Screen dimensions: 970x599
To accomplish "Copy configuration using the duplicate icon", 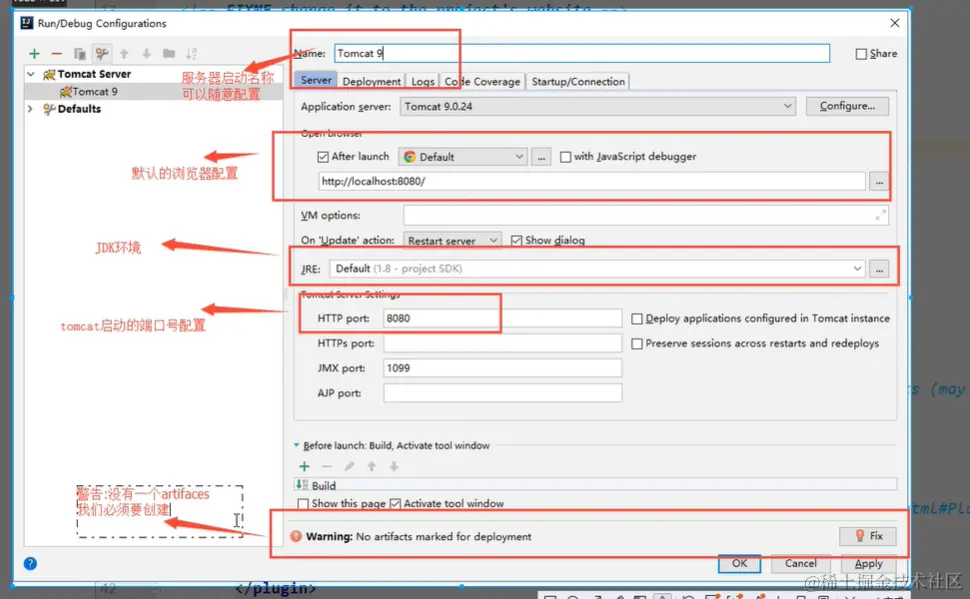I will point(79,54).
